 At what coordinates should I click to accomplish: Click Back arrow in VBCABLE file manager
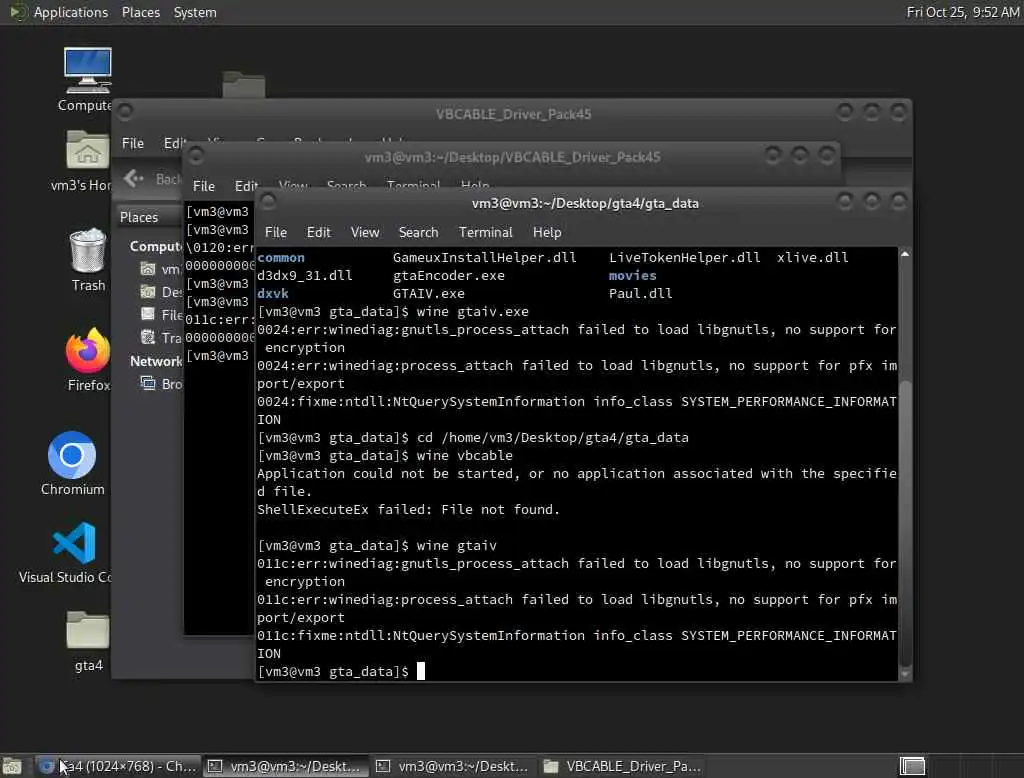(134, 178)
